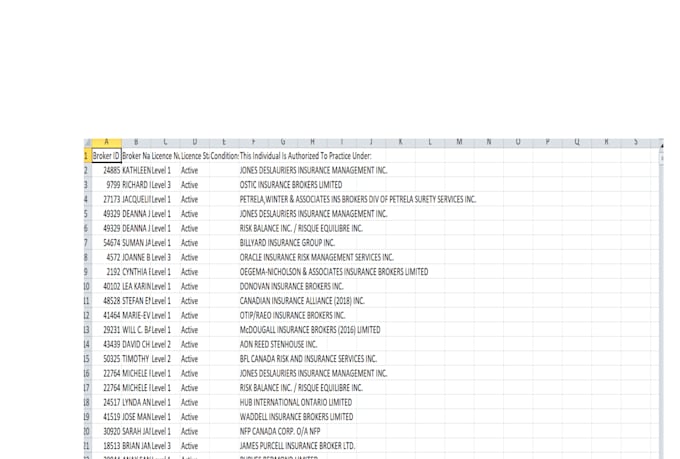Click the HUB INTERNATIONAL ONTARIO LIMITED cell
The height and width of the screenshot is (459, 680).
point(296,403)
